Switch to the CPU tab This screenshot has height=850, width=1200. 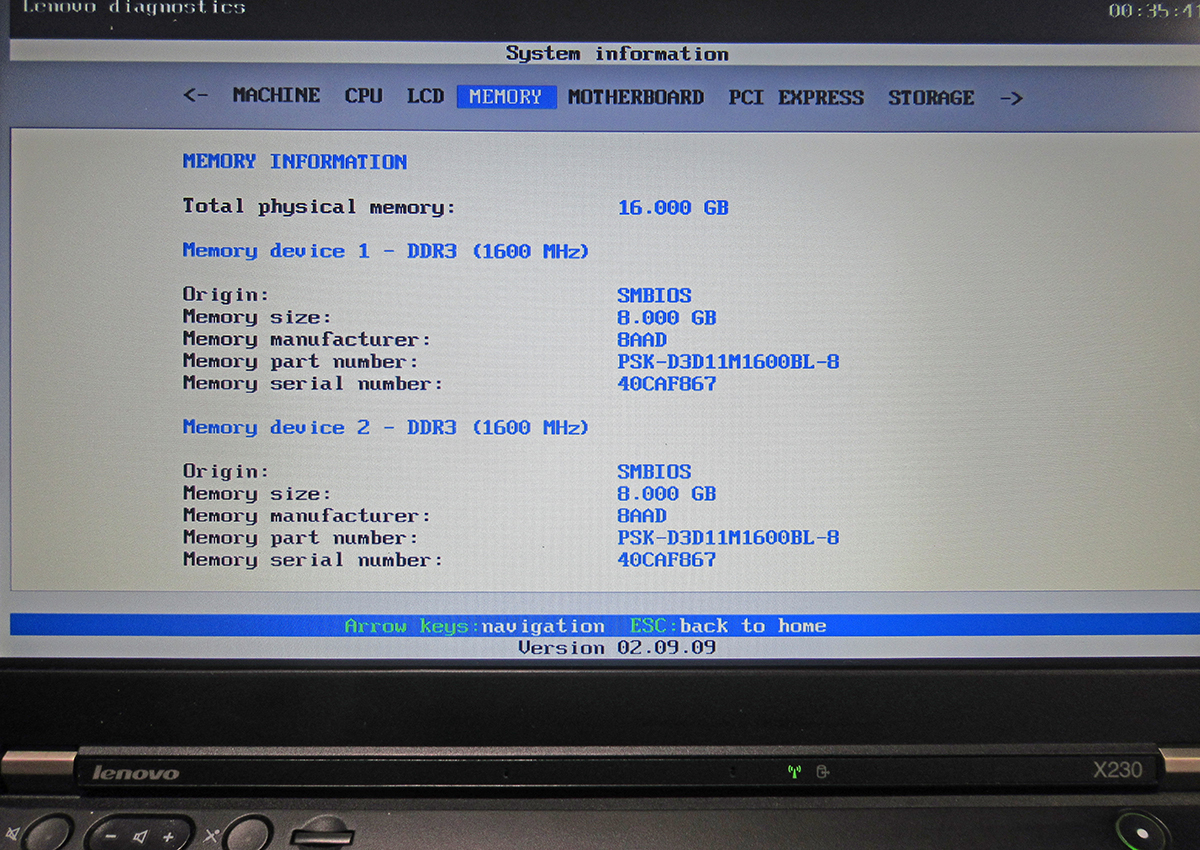tap(364, 96)
